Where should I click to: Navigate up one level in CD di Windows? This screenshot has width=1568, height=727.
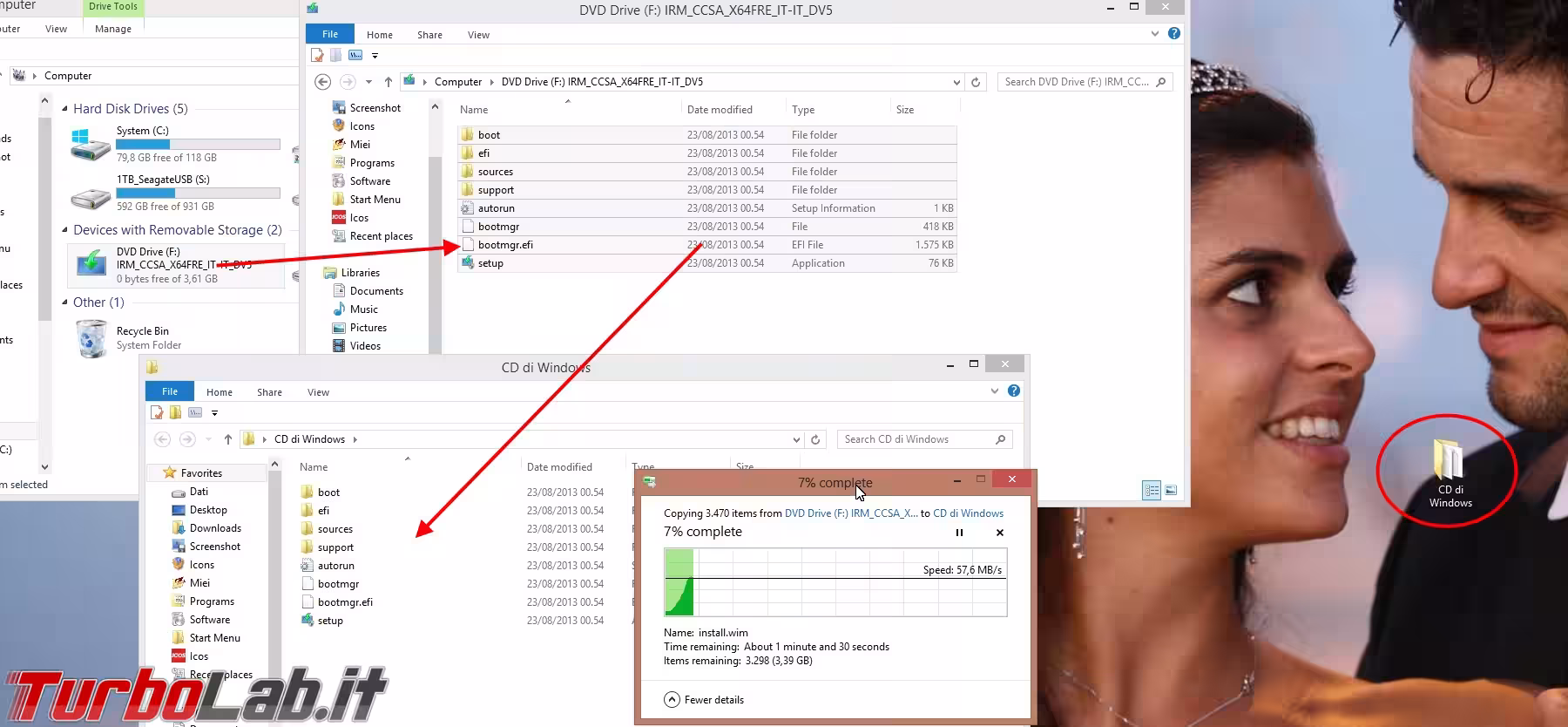click(x=228, y=439)
